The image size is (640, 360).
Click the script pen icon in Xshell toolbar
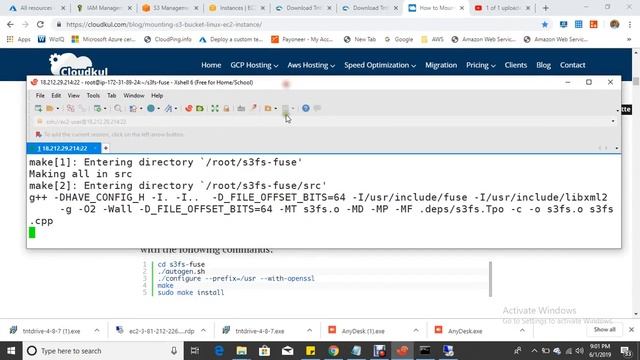tap(253, 108)
